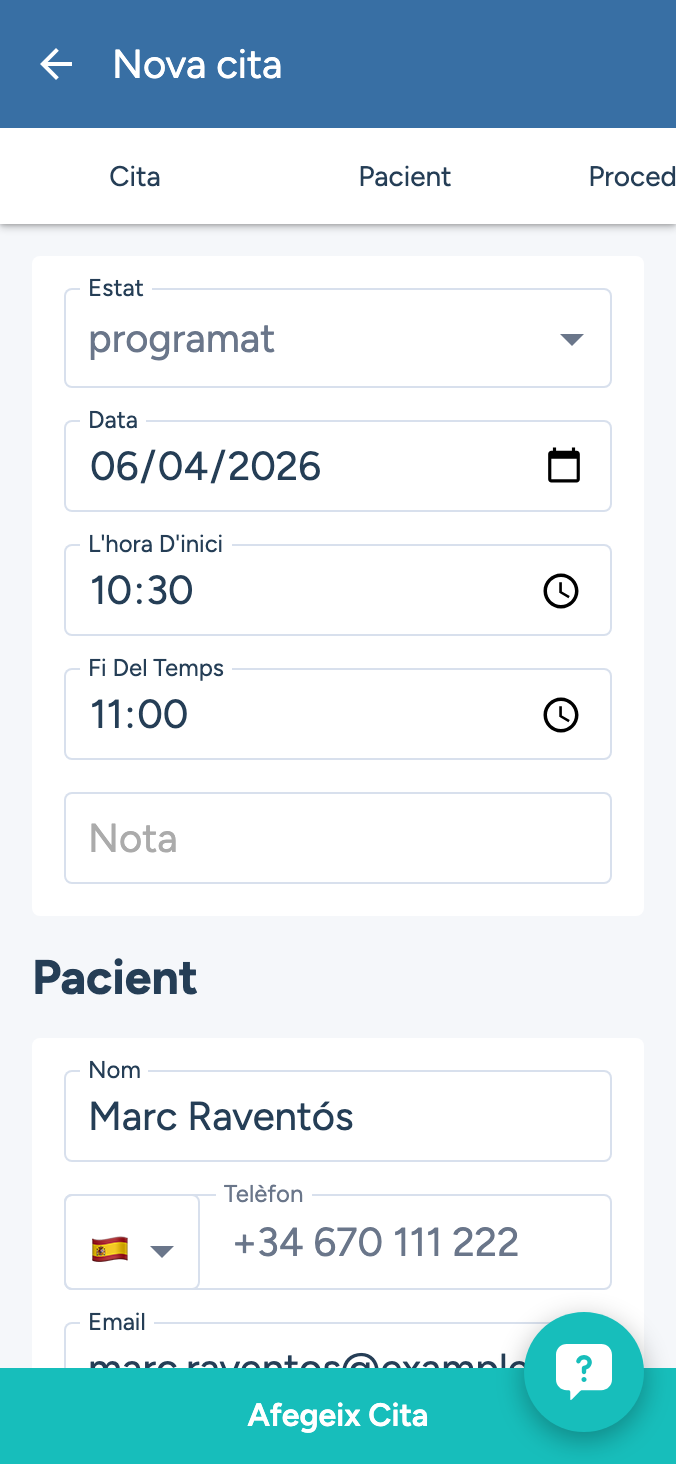Screen dimensions: 676x1464
Task: Click the date text 06/04/2026
Action: tap(206, 467)
